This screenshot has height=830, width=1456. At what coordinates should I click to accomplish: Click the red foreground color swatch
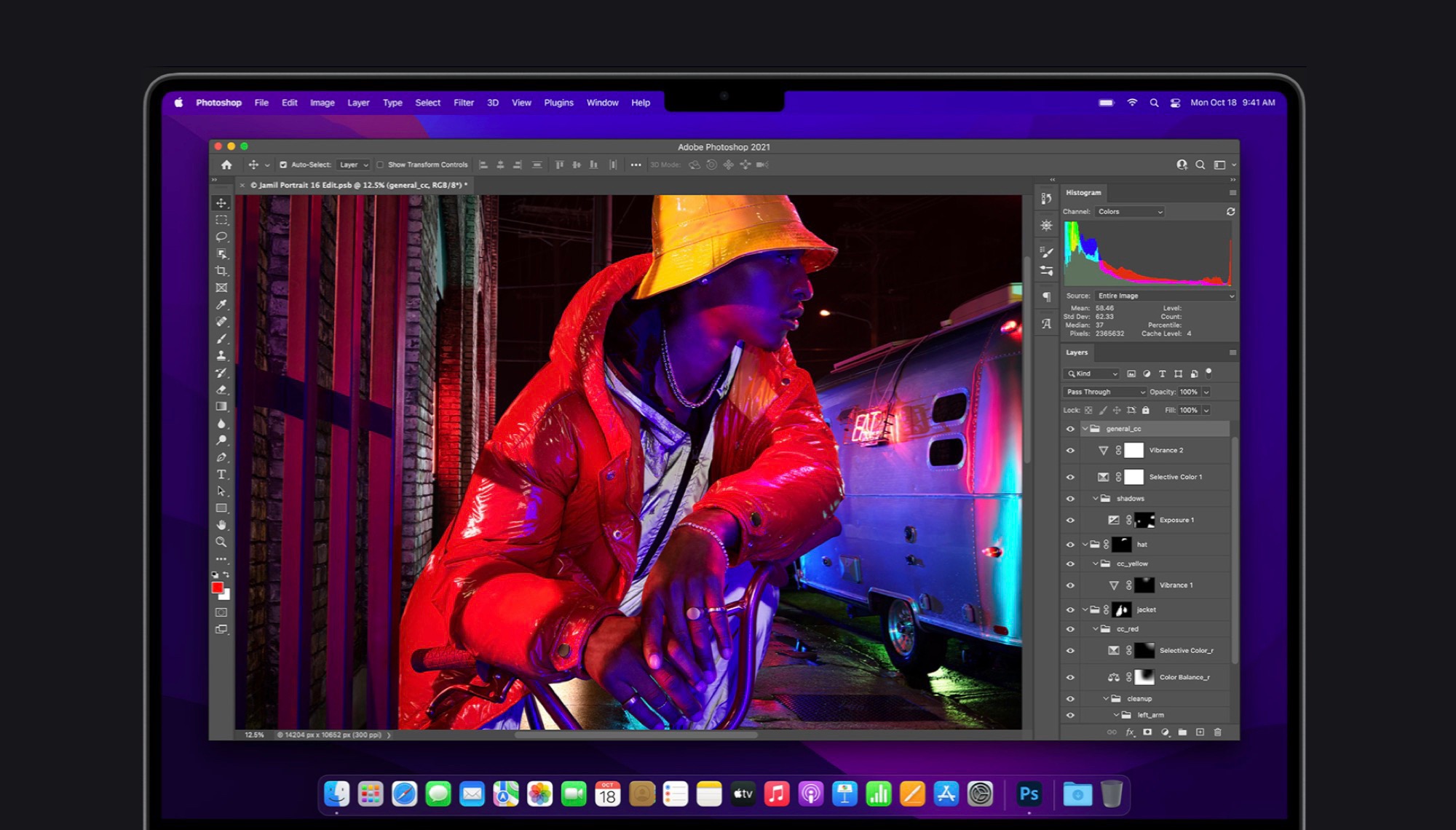(217, 588)
